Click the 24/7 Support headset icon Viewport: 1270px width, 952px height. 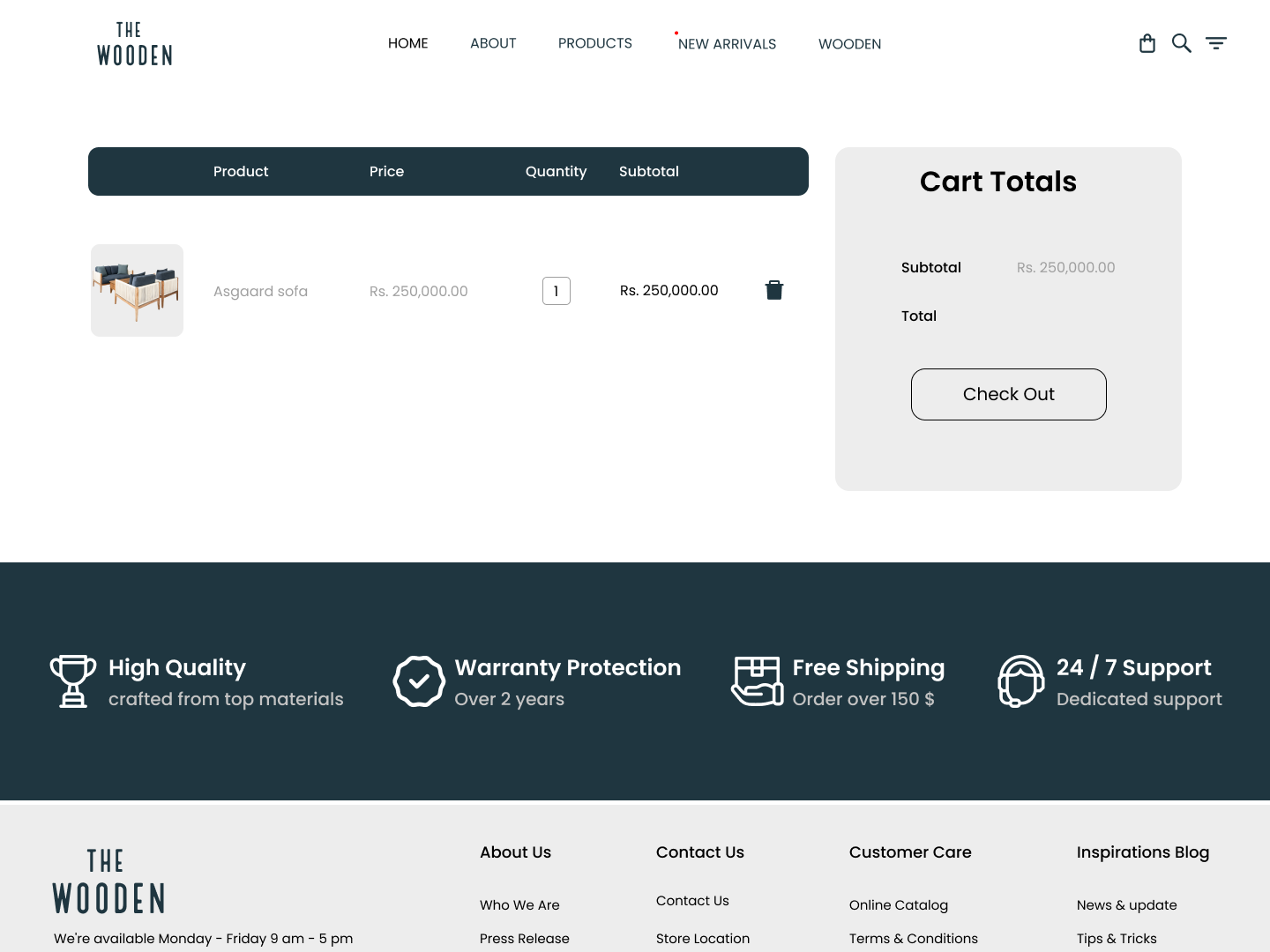[1020, 681]
